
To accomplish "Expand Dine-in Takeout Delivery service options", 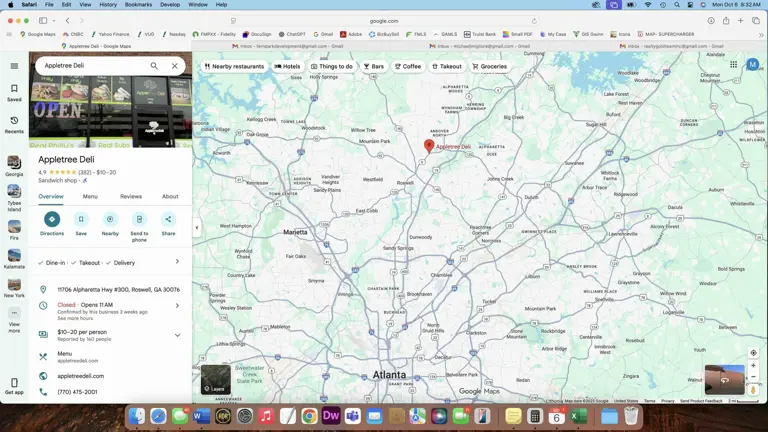I will pos(177,262).
